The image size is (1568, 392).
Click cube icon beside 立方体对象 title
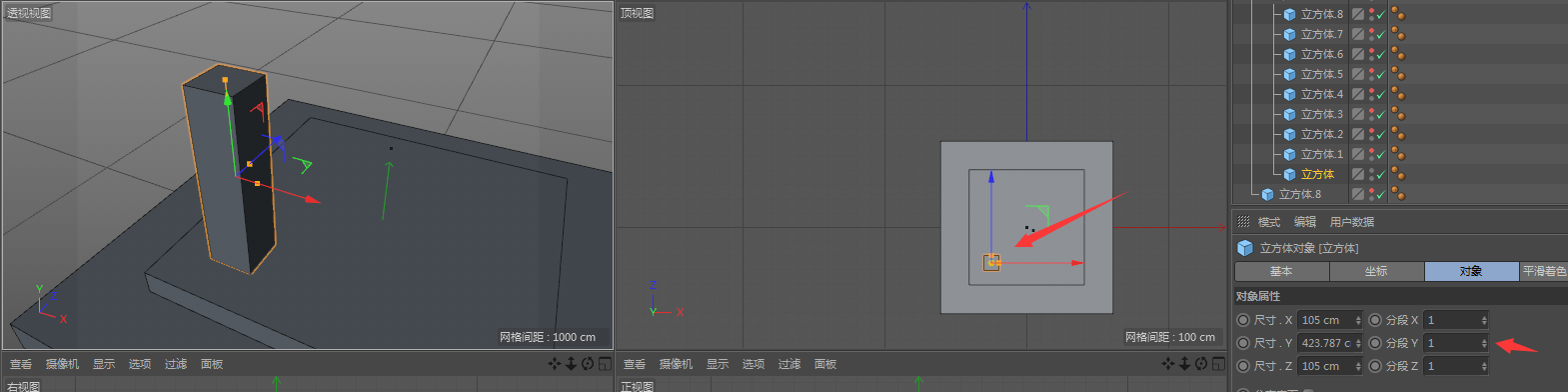(1245, 248)
